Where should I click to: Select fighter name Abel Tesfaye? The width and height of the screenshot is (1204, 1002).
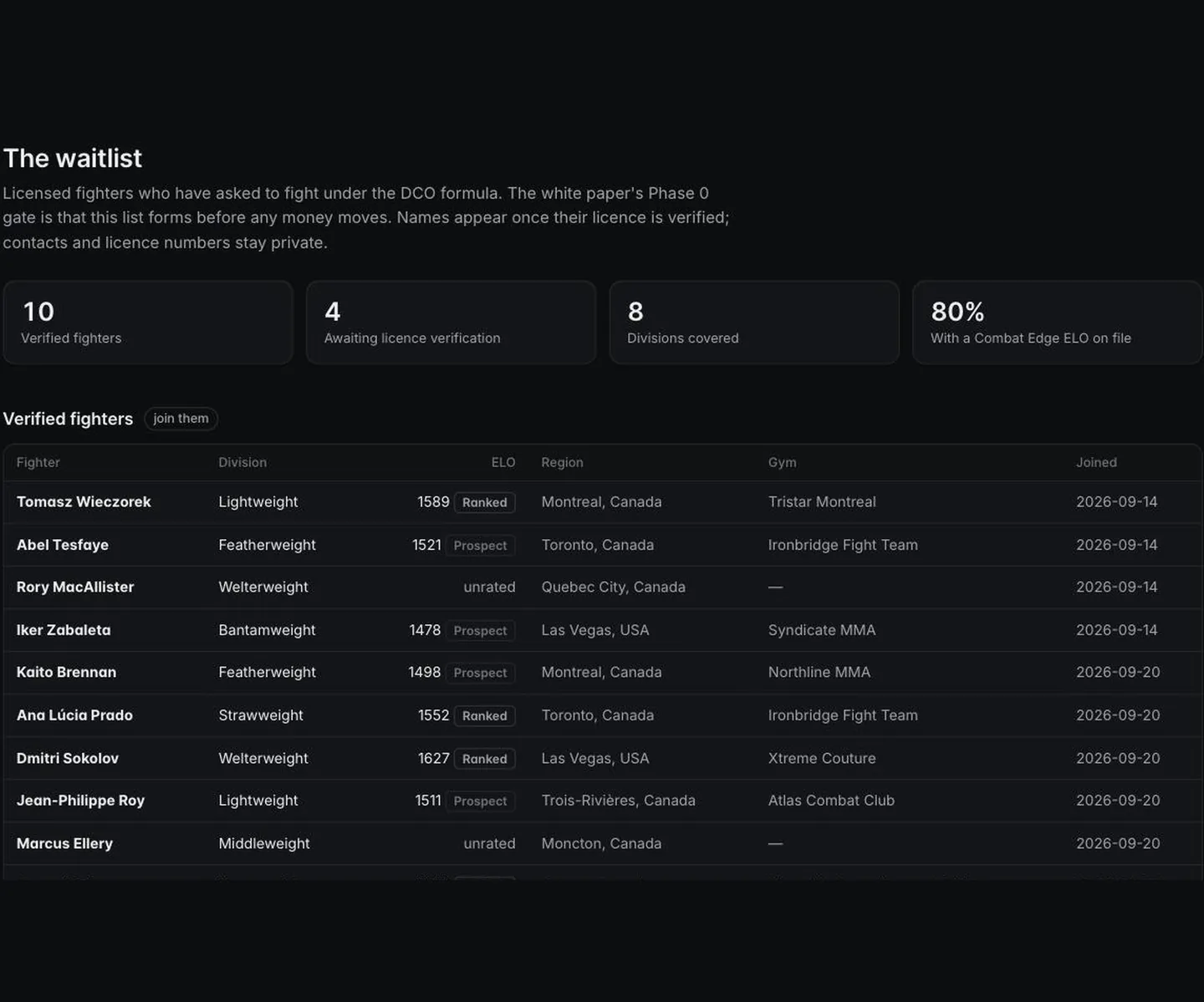[63, 545]
